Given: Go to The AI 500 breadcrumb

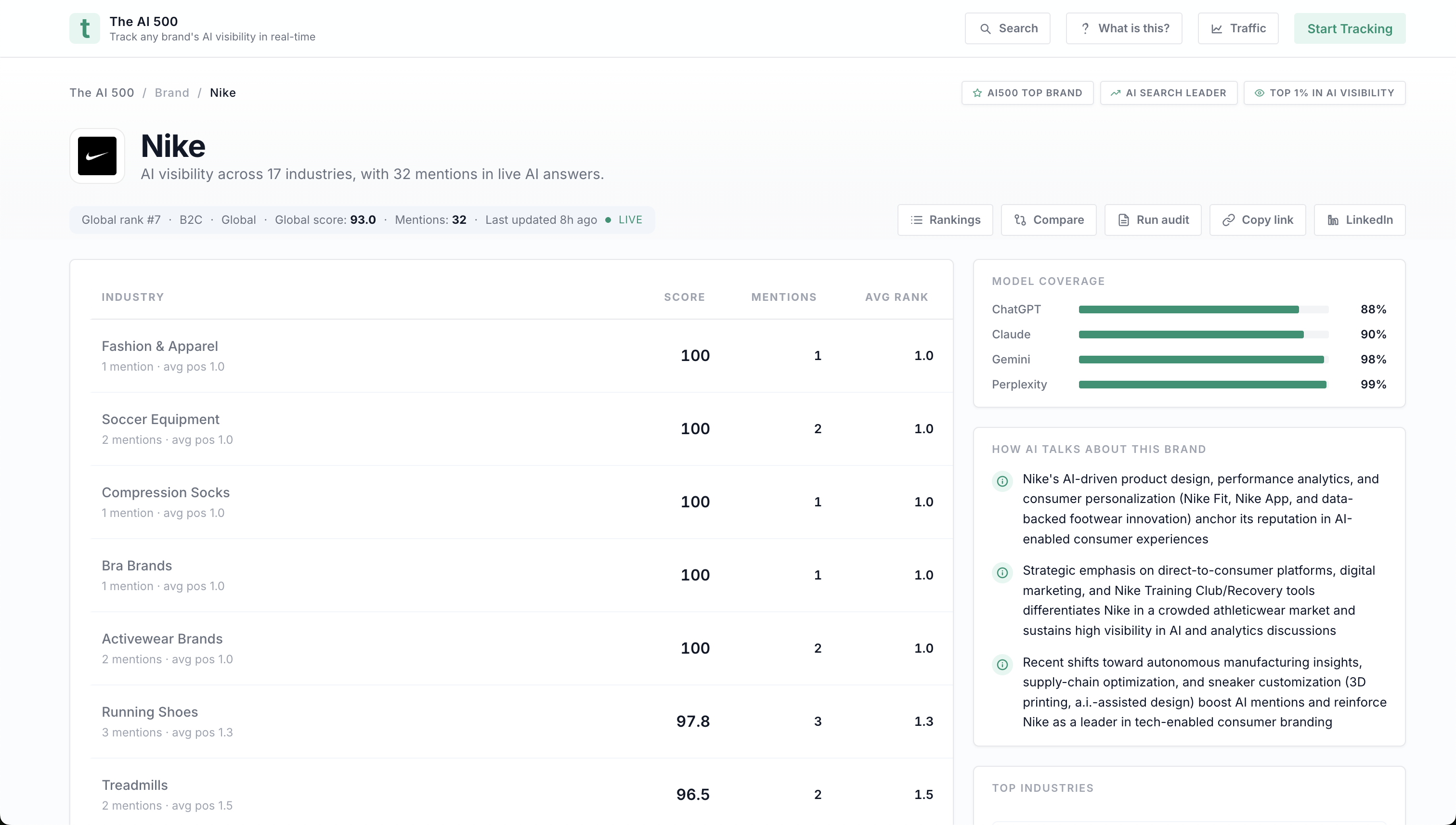Looking at the screenshot, I should (102, 93).
